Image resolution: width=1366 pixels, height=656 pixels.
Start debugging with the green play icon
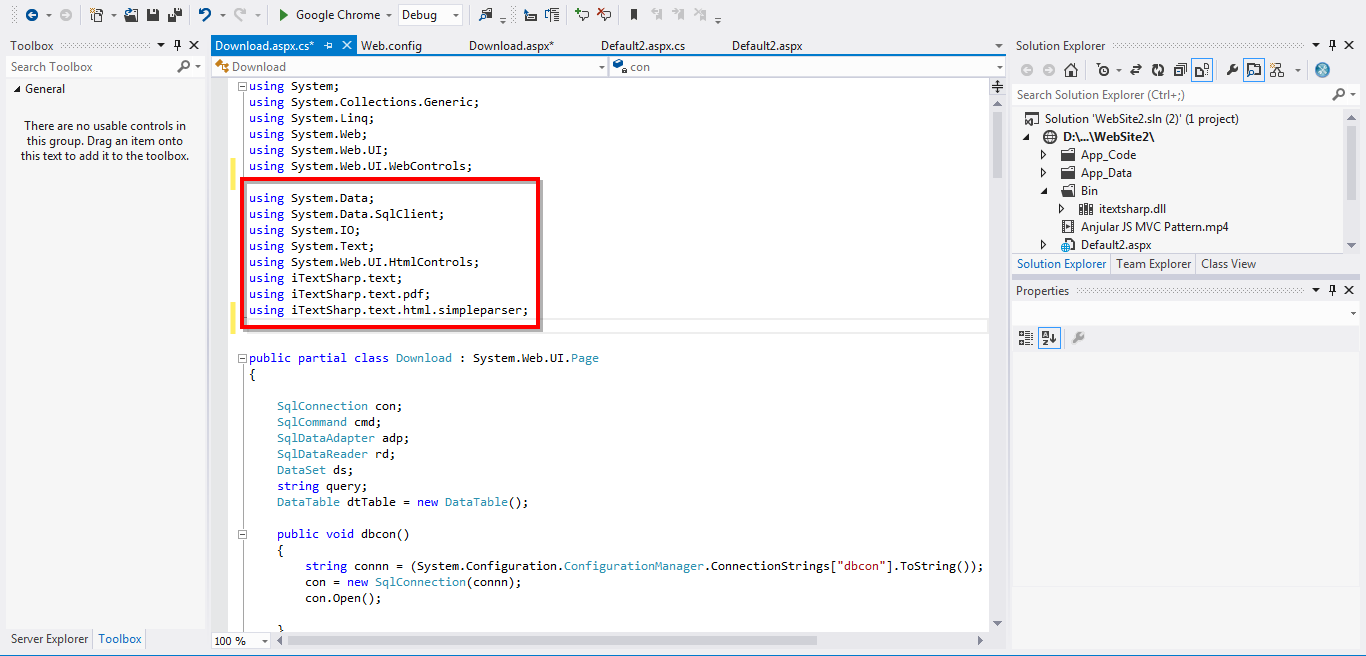(284, 15)
